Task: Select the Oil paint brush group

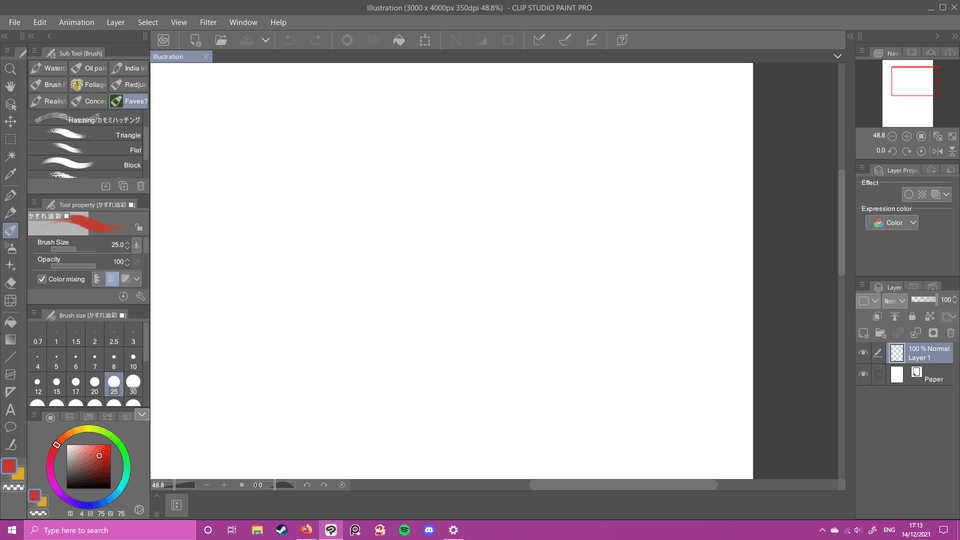Action: point(89,68)
